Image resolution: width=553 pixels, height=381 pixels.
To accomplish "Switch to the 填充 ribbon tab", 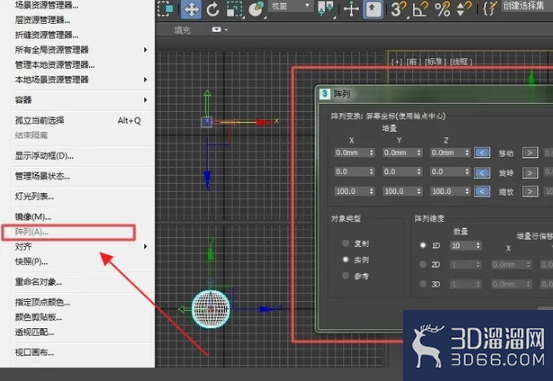I will click(x=182, y=30).
